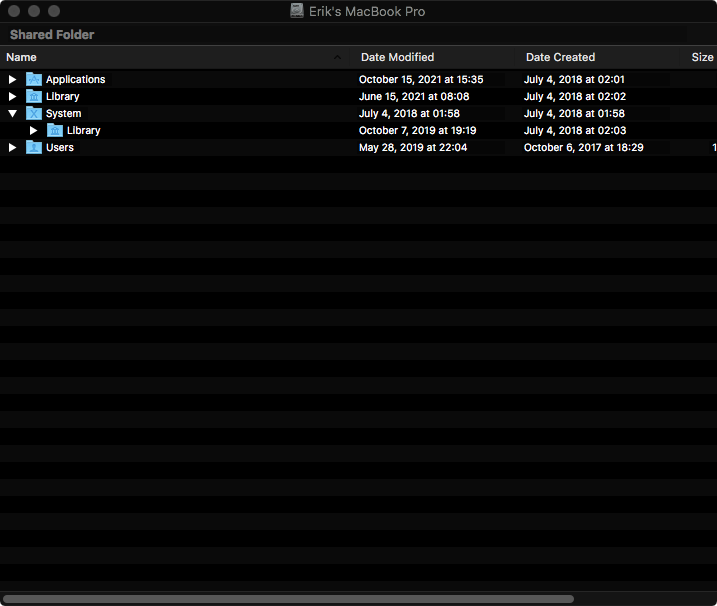717x606 pixels.
Task: Zoom the window with the third title button
Action: pyautogui.click(x=54, y=11)
